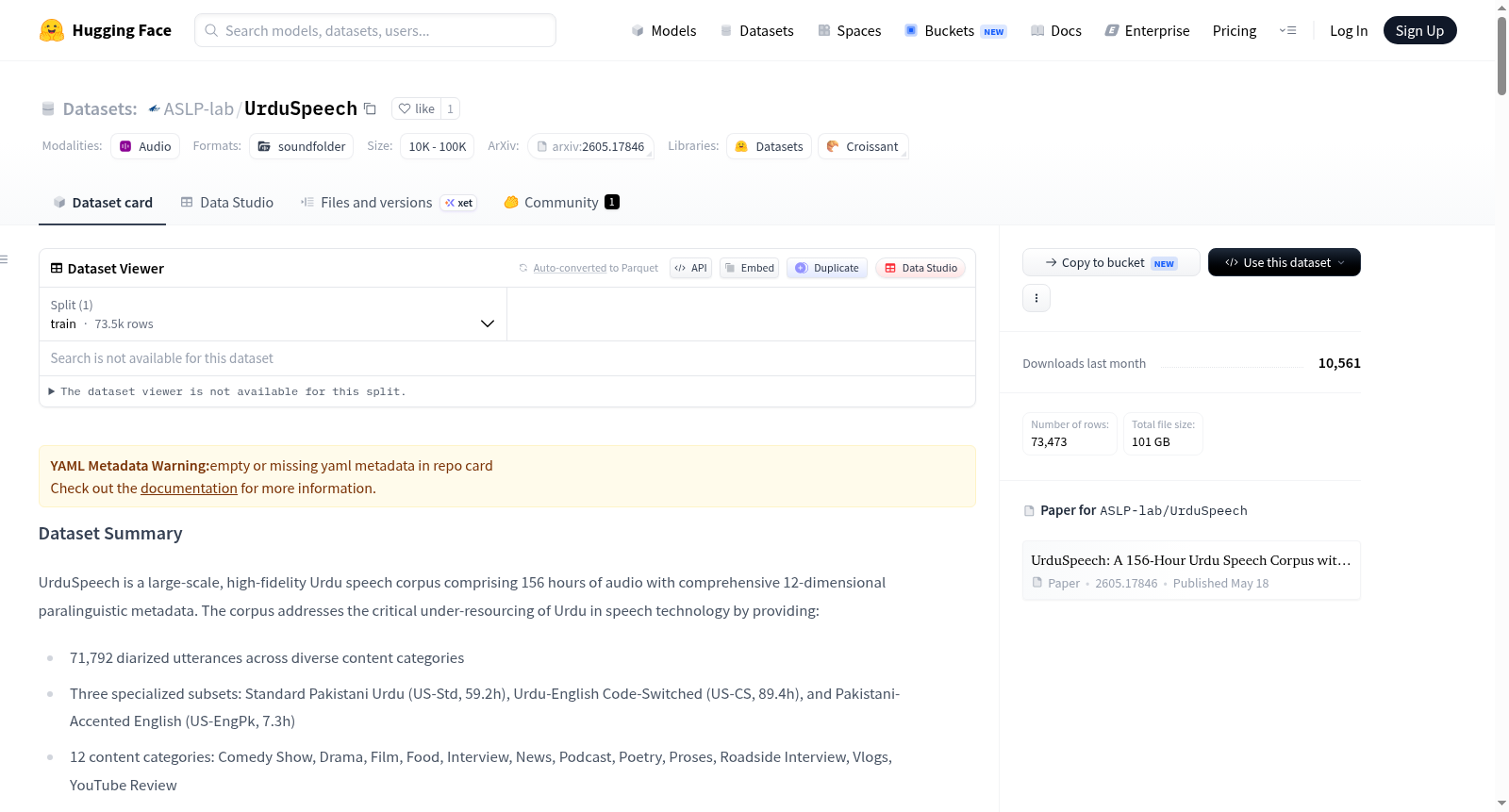Open Buckets in the navigation bar

[955, 30]
